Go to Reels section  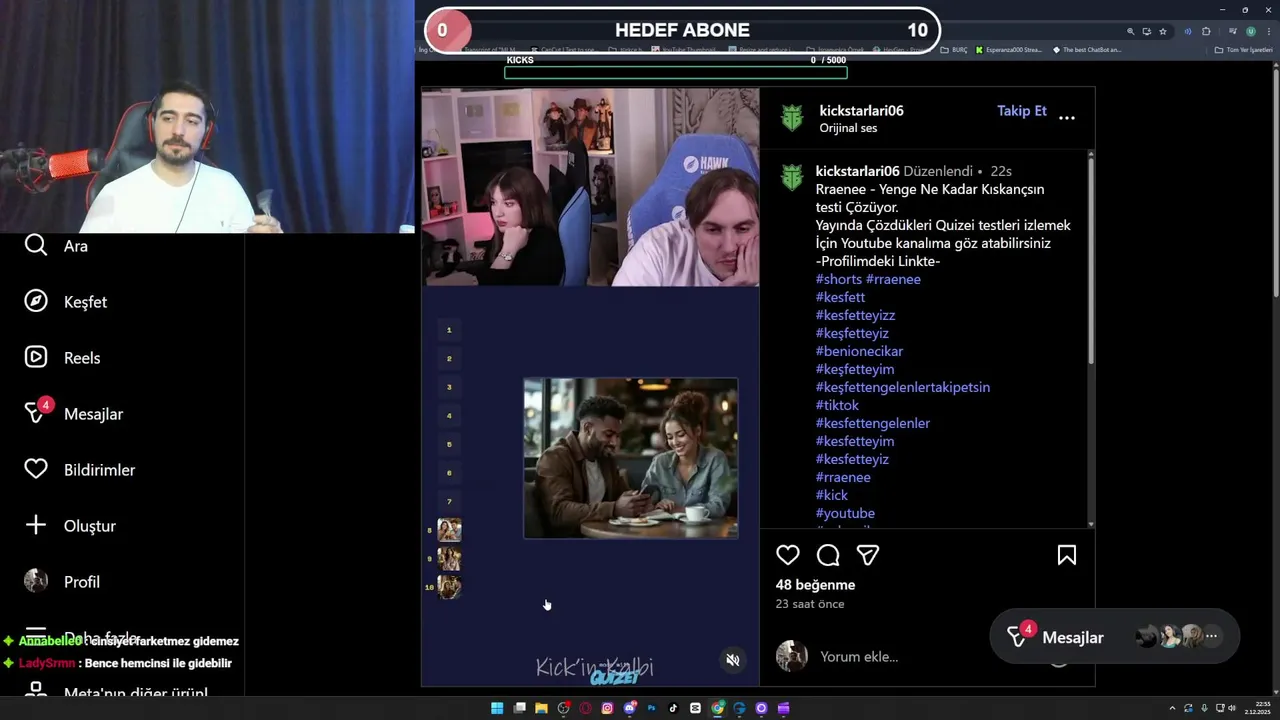coord(62,358)
